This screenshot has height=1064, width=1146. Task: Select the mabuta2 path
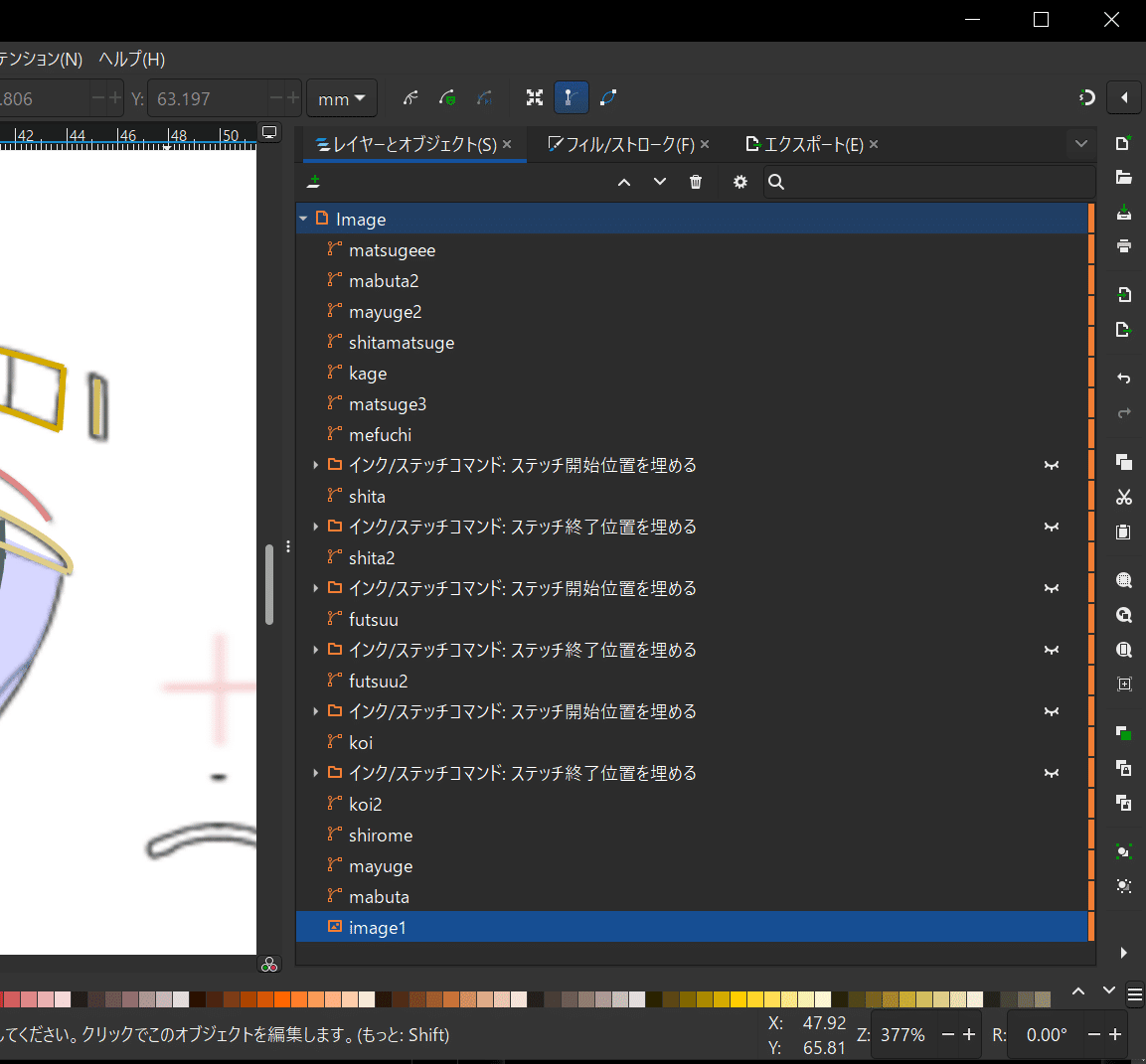(x=692, y=280)
